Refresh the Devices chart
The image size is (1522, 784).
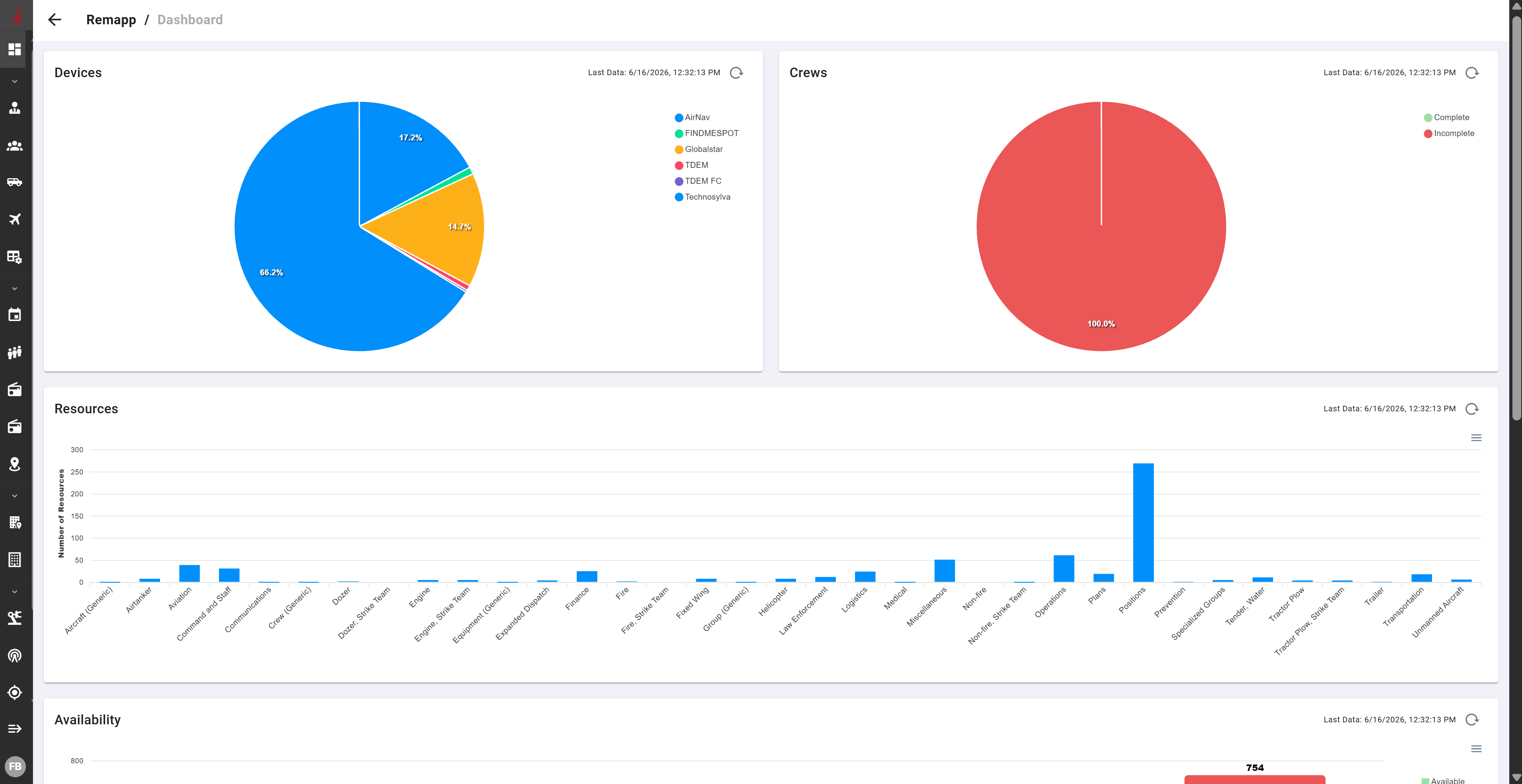[x=736, y=73]
